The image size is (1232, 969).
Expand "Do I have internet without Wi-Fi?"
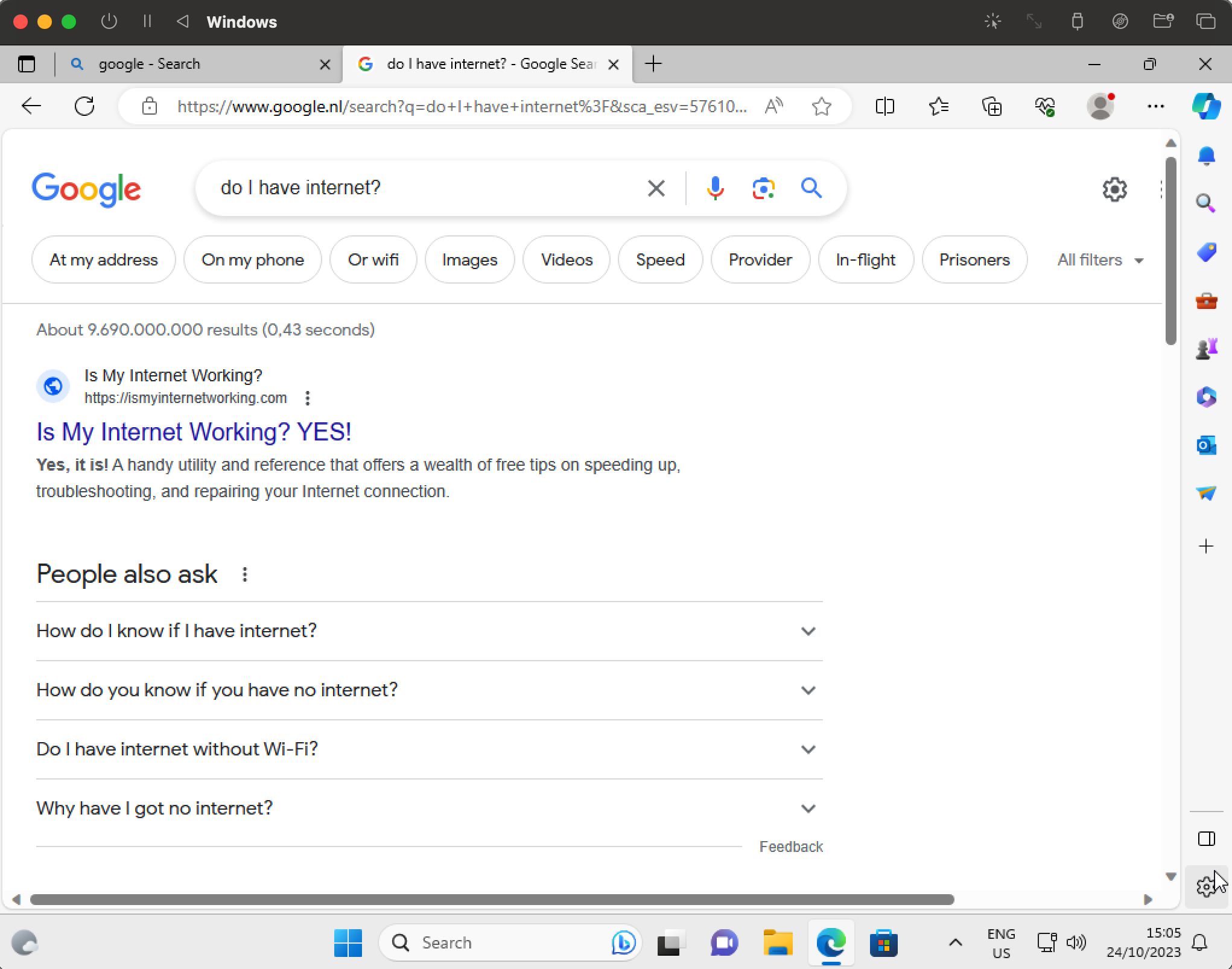point(429,749)
